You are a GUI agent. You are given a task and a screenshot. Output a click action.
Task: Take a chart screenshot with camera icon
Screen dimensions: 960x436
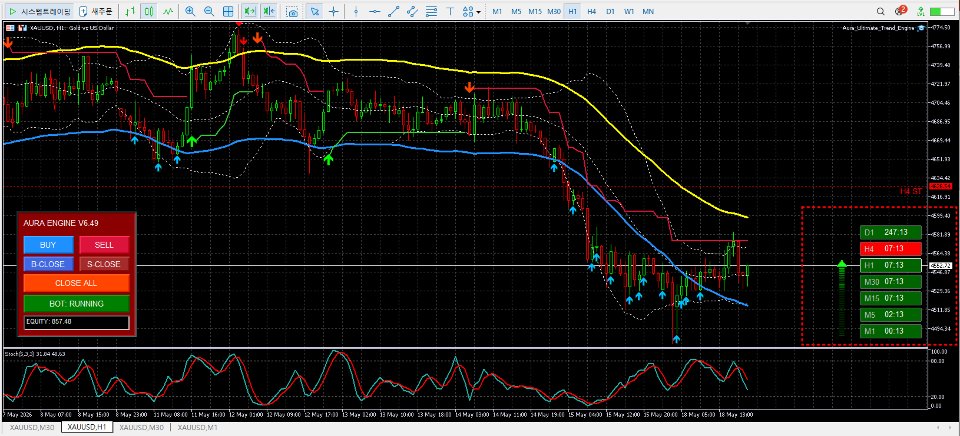click(x=293, y=12)
